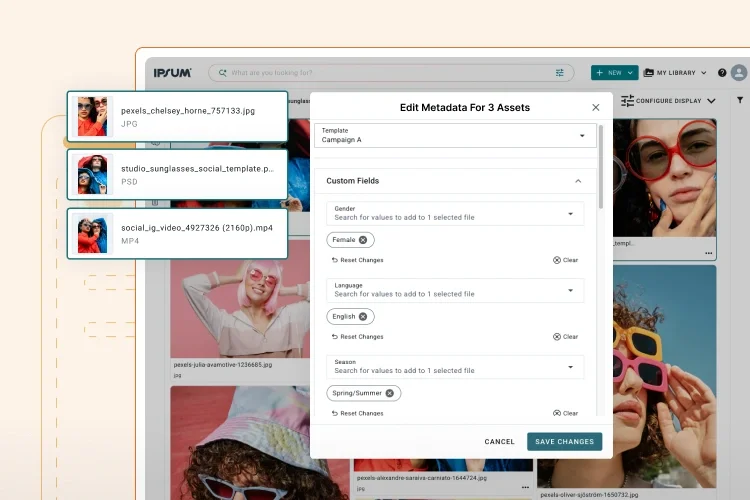Reset Changes under Language field

click(357, 336)
